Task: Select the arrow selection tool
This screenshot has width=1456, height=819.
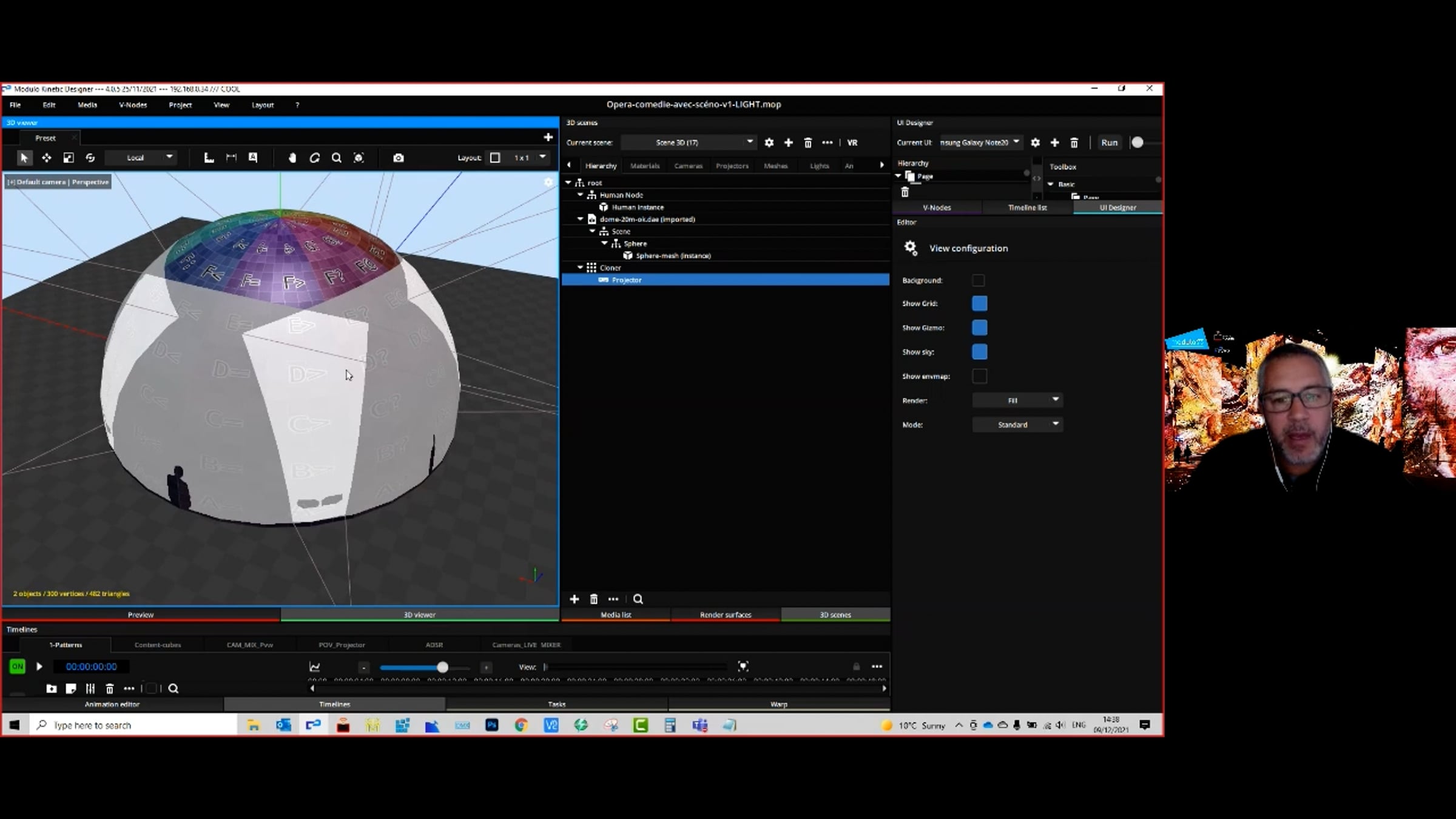Action: tap(24, 158)
